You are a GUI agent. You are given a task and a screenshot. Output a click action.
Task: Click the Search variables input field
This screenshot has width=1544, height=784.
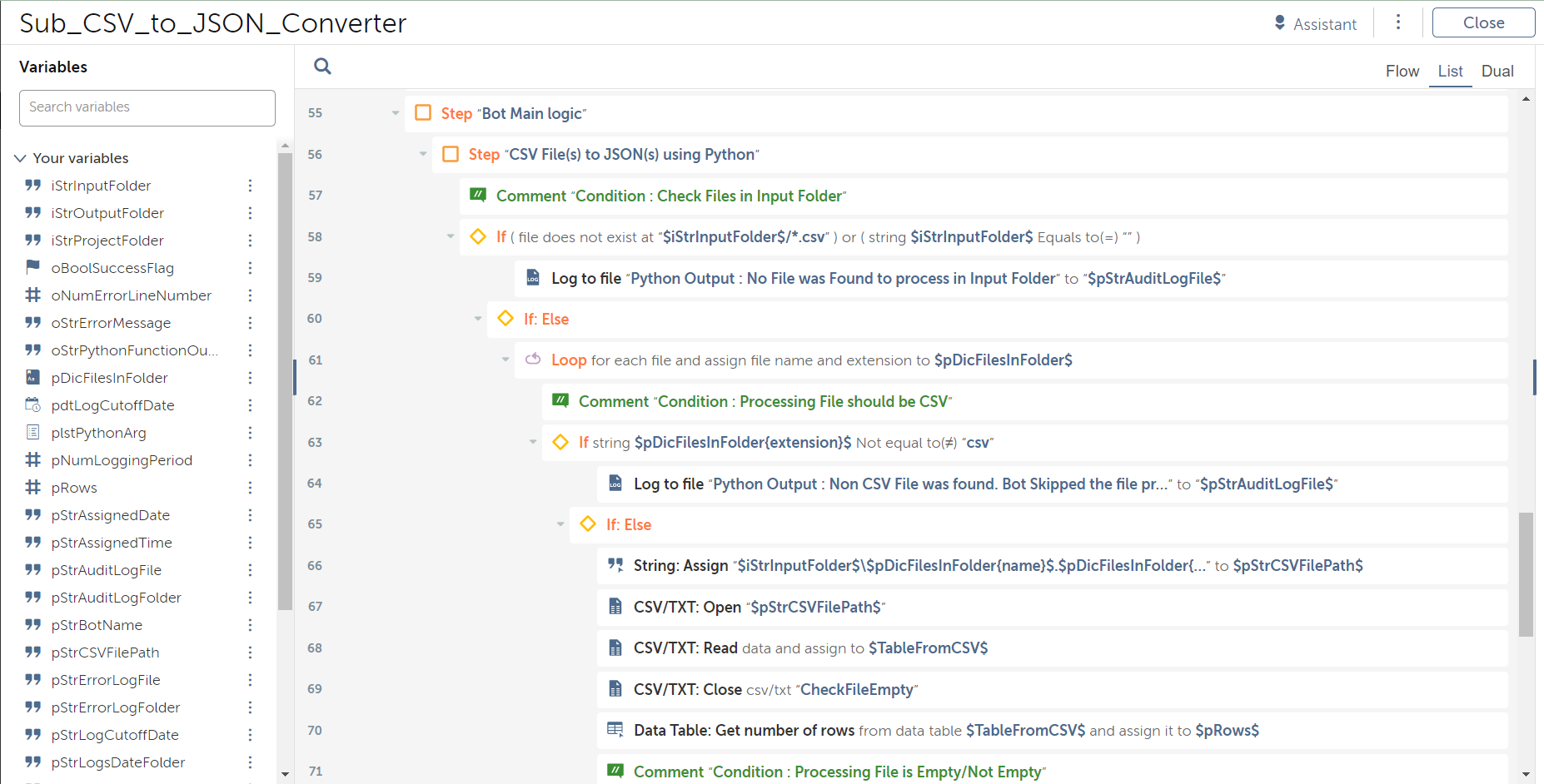pos(147,107)
